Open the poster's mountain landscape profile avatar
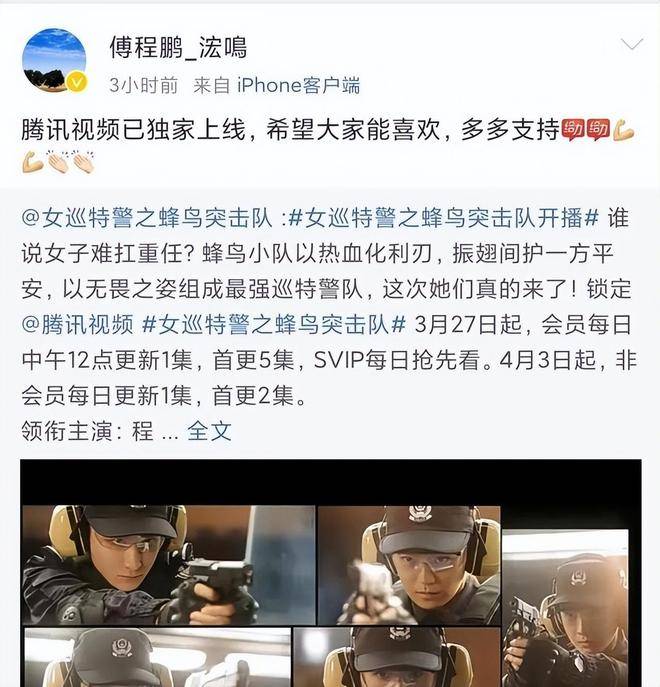 pos(54,60)
